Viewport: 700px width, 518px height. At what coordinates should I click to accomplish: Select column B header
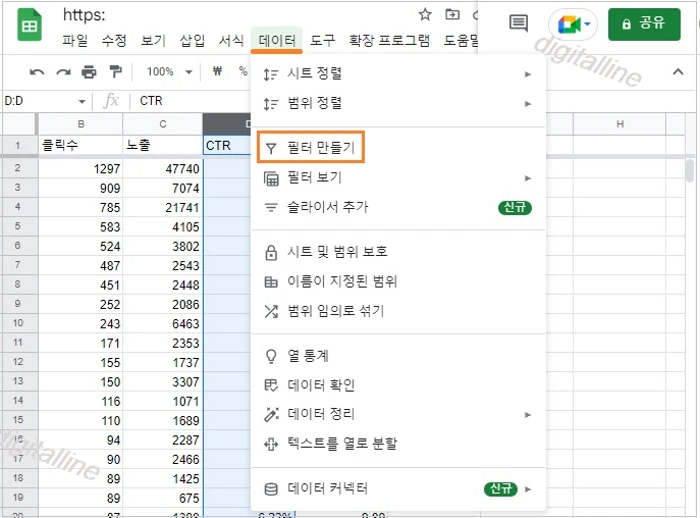click(x=81, y=124)
